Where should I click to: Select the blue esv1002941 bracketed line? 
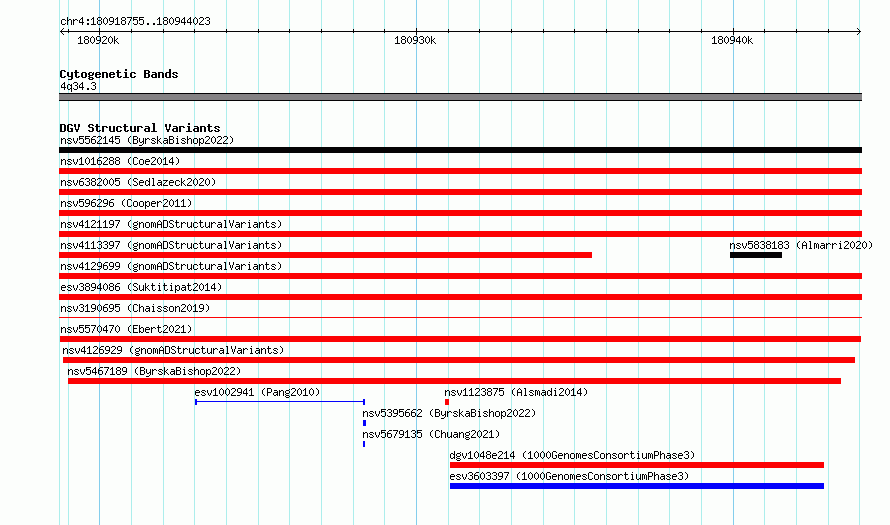pyautogui.click(x=280, y=402)
